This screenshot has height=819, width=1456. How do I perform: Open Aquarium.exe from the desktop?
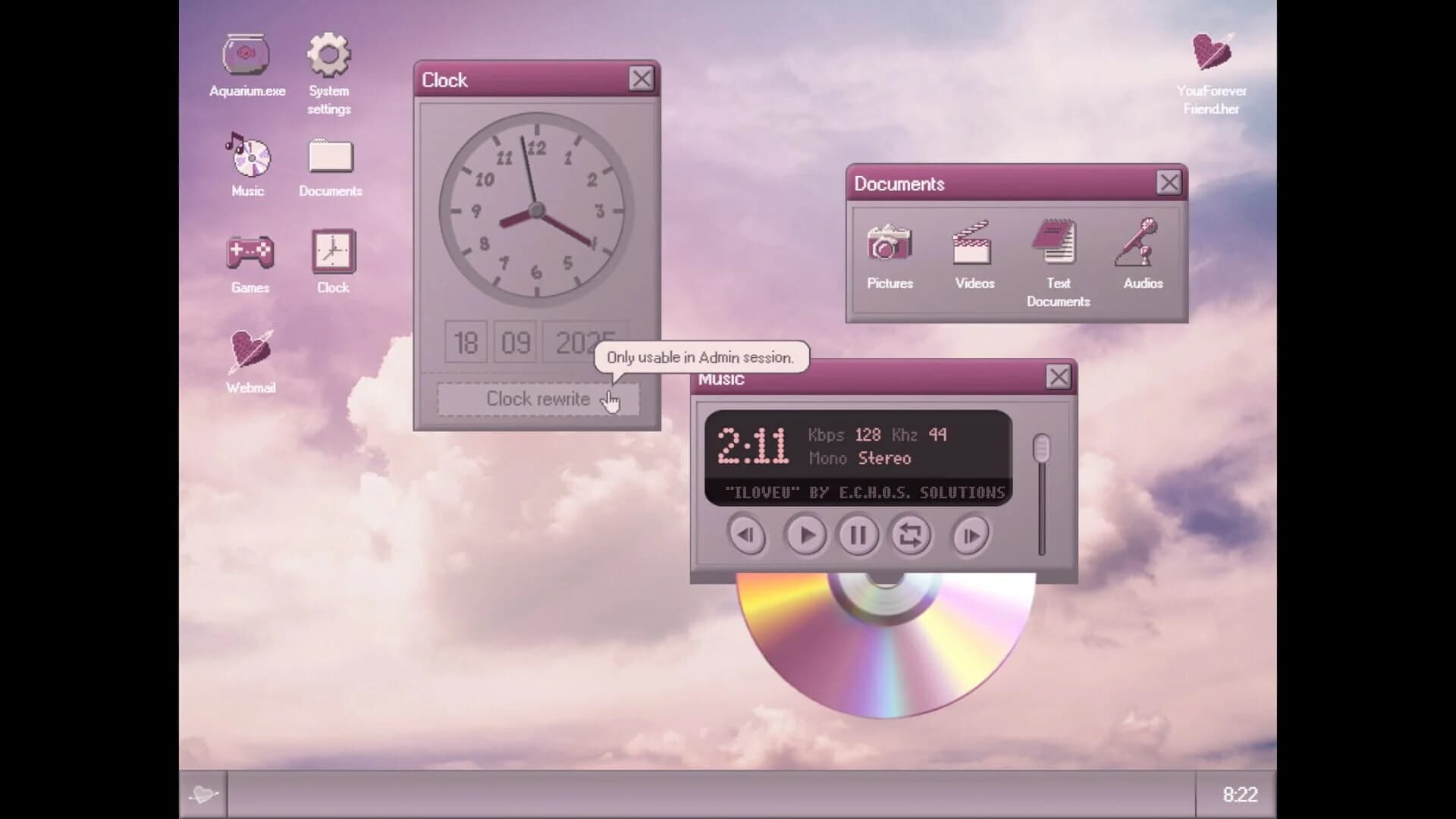246,57
